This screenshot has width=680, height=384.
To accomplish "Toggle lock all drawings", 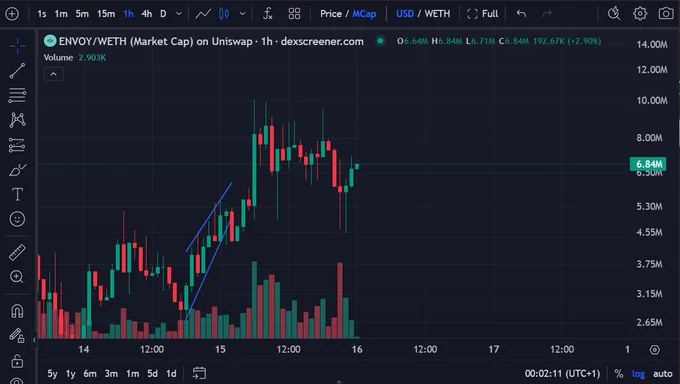I will (17, 361).
